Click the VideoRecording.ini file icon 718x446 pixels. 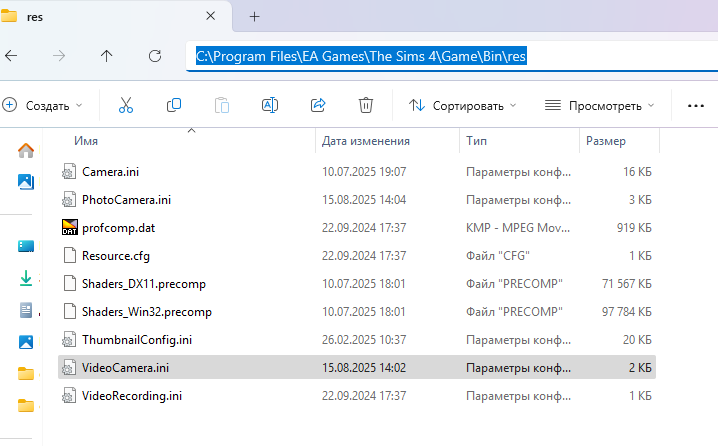point(69,396)
